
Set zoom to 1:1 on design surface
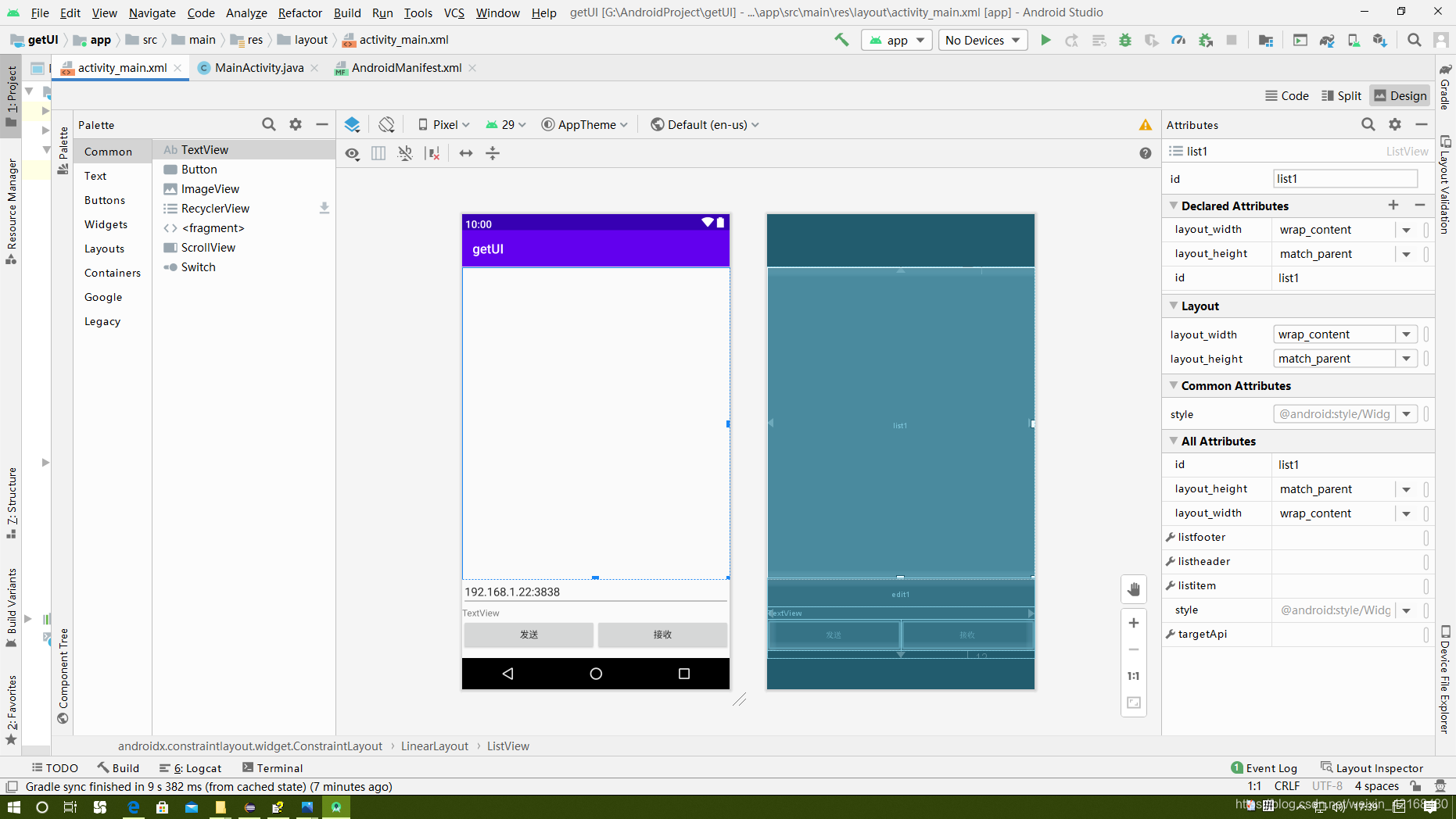click(1134, 676)
